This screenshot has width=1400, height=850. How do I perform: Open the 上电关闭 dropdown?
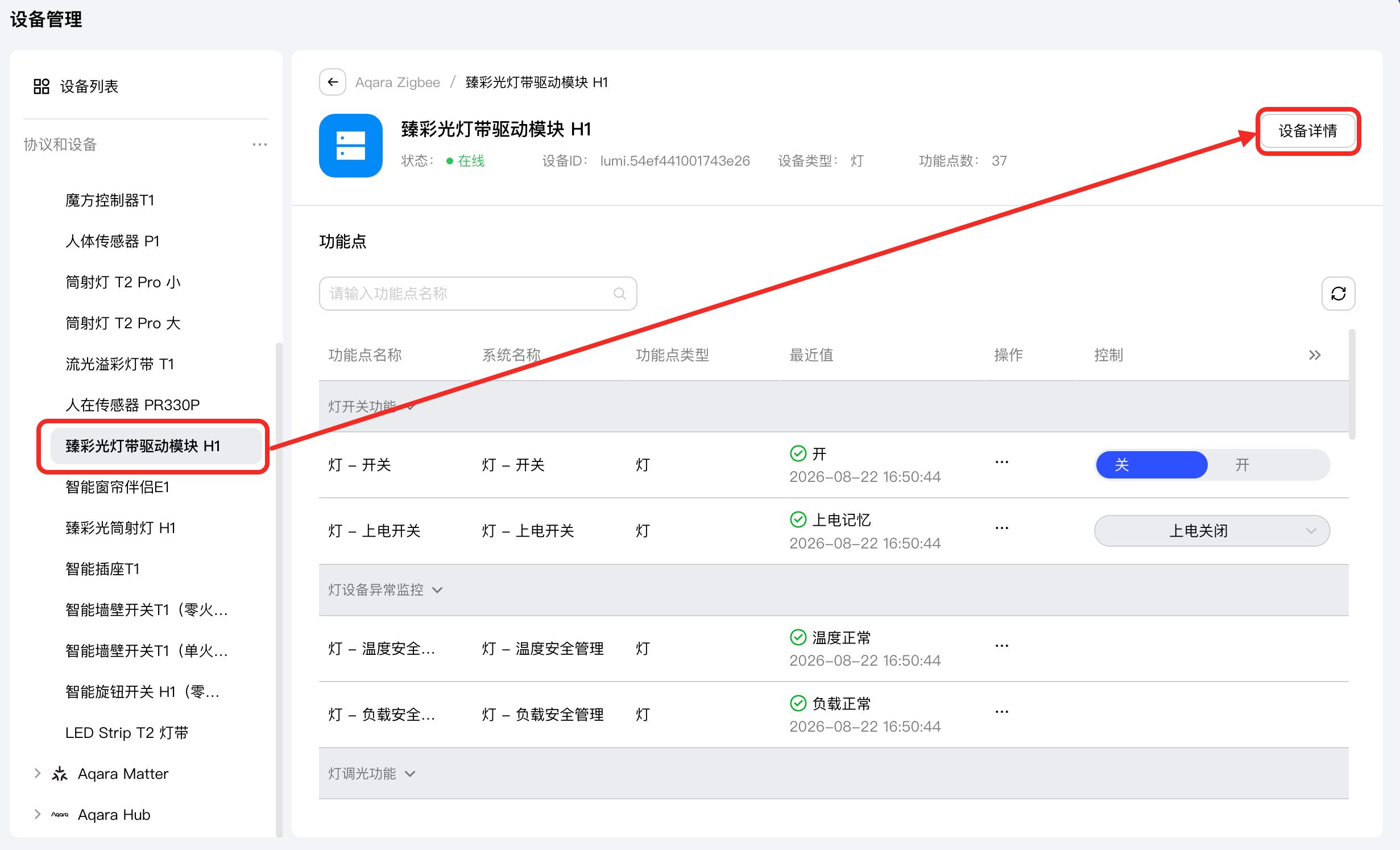[x=1212, y=531]
